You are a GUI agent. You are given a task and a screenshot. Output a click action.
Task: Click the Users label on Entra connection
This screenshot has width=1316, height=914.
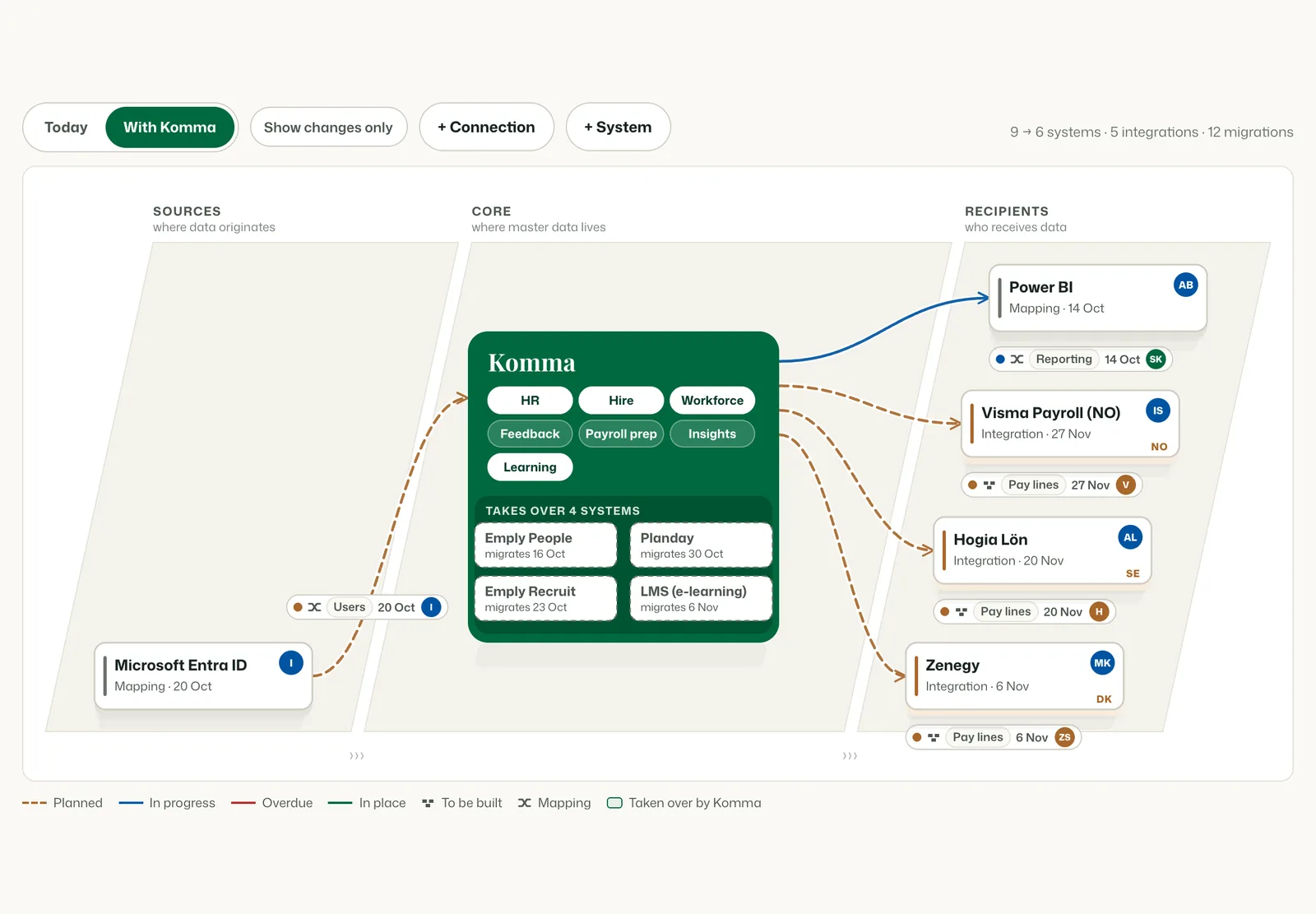click(350, 607)
